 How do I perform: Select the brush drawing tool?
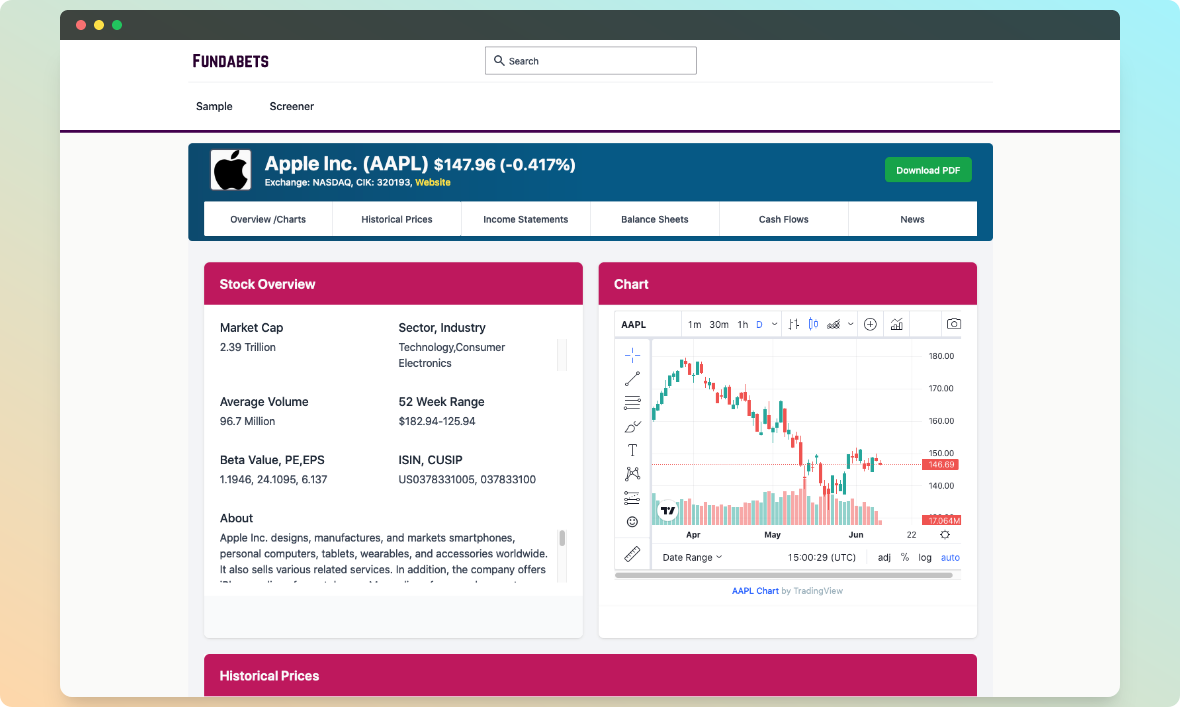632,427
